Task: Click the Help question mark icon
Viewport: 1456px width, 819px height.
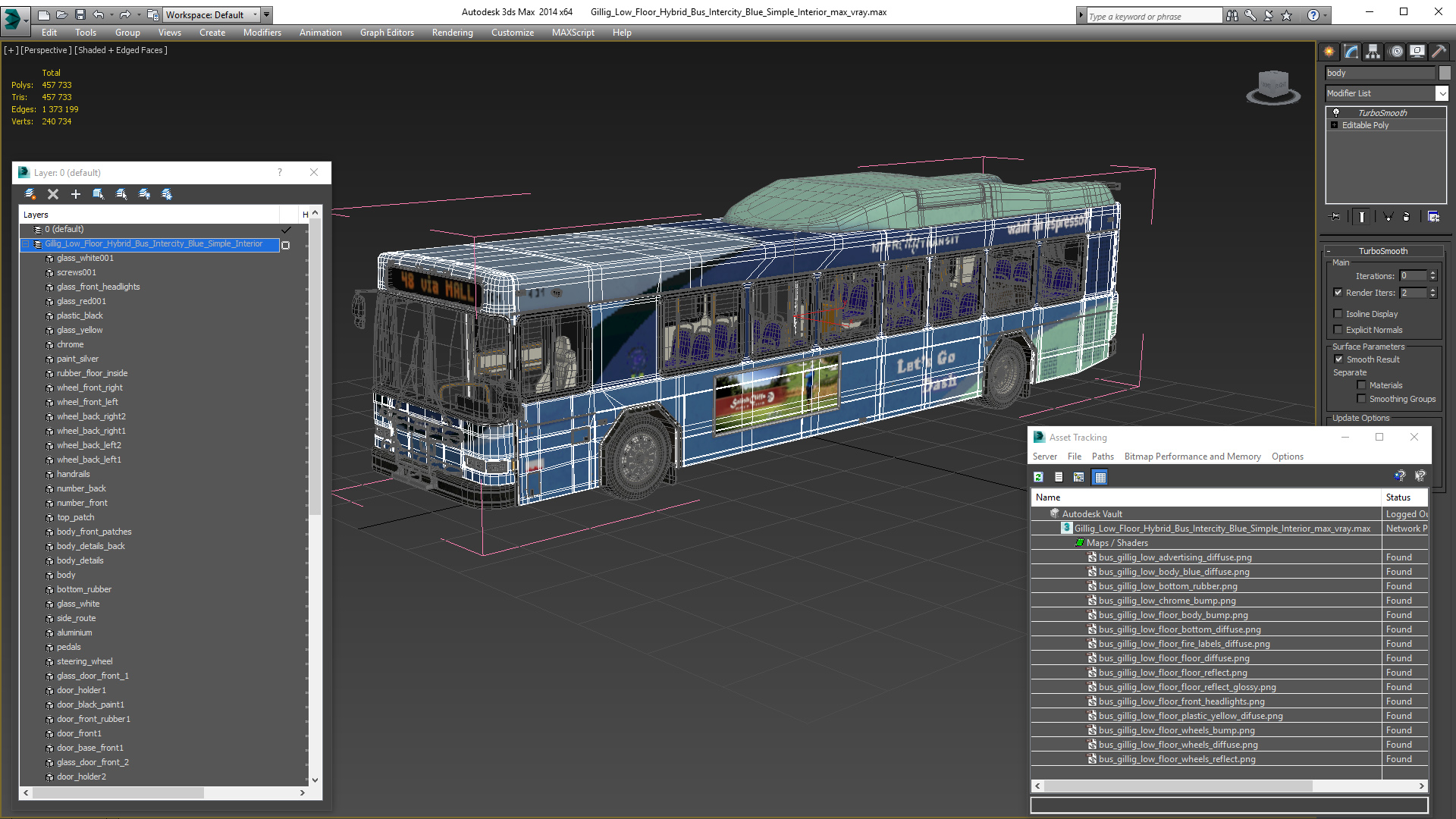Action: coord(1313,15)
